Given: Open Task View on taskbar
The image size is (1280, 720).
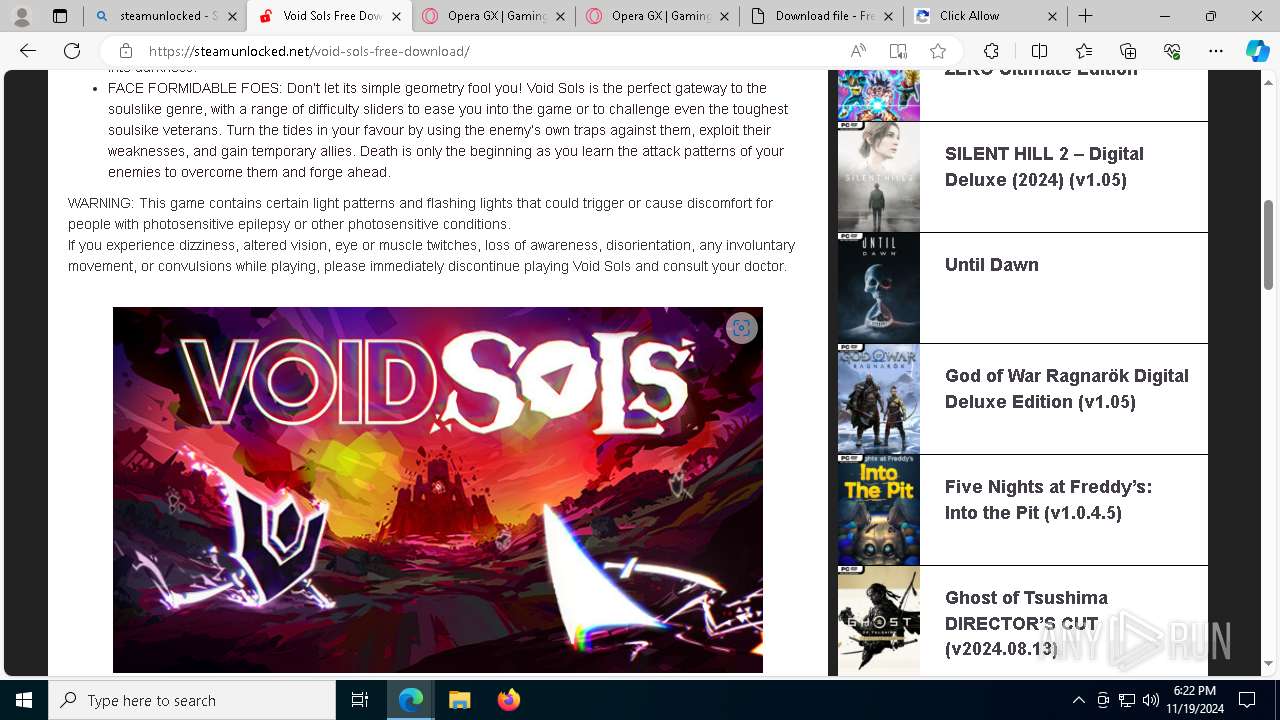Looking at the screenshot, I should (x=360, y=700).
